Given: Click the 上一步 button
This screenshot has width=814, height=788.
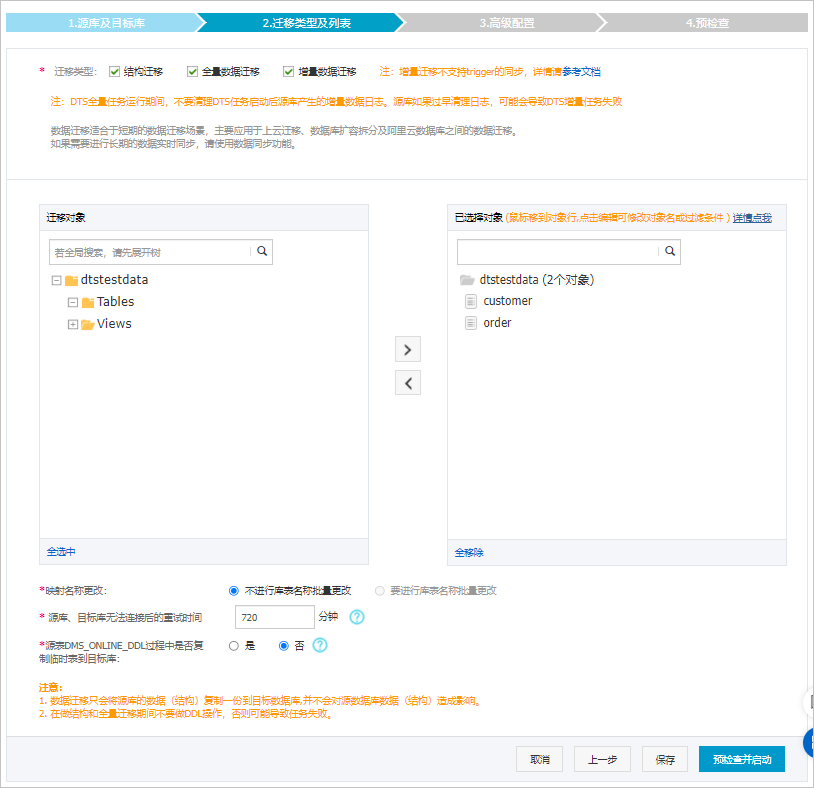Looking at the screenshot, I should coord(602,759).
